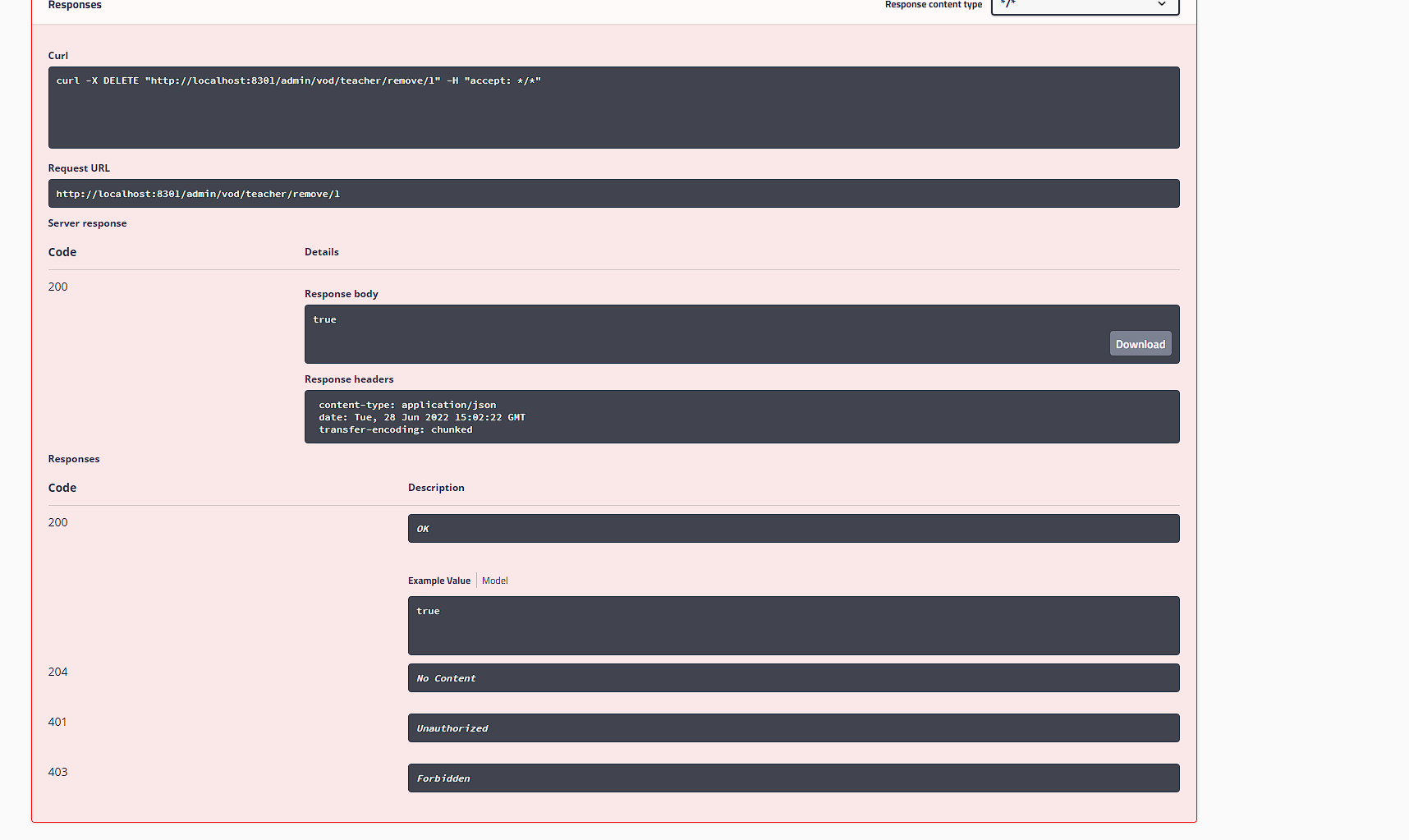
Task: Click the 200 server response code
Action: coord(58,287)
